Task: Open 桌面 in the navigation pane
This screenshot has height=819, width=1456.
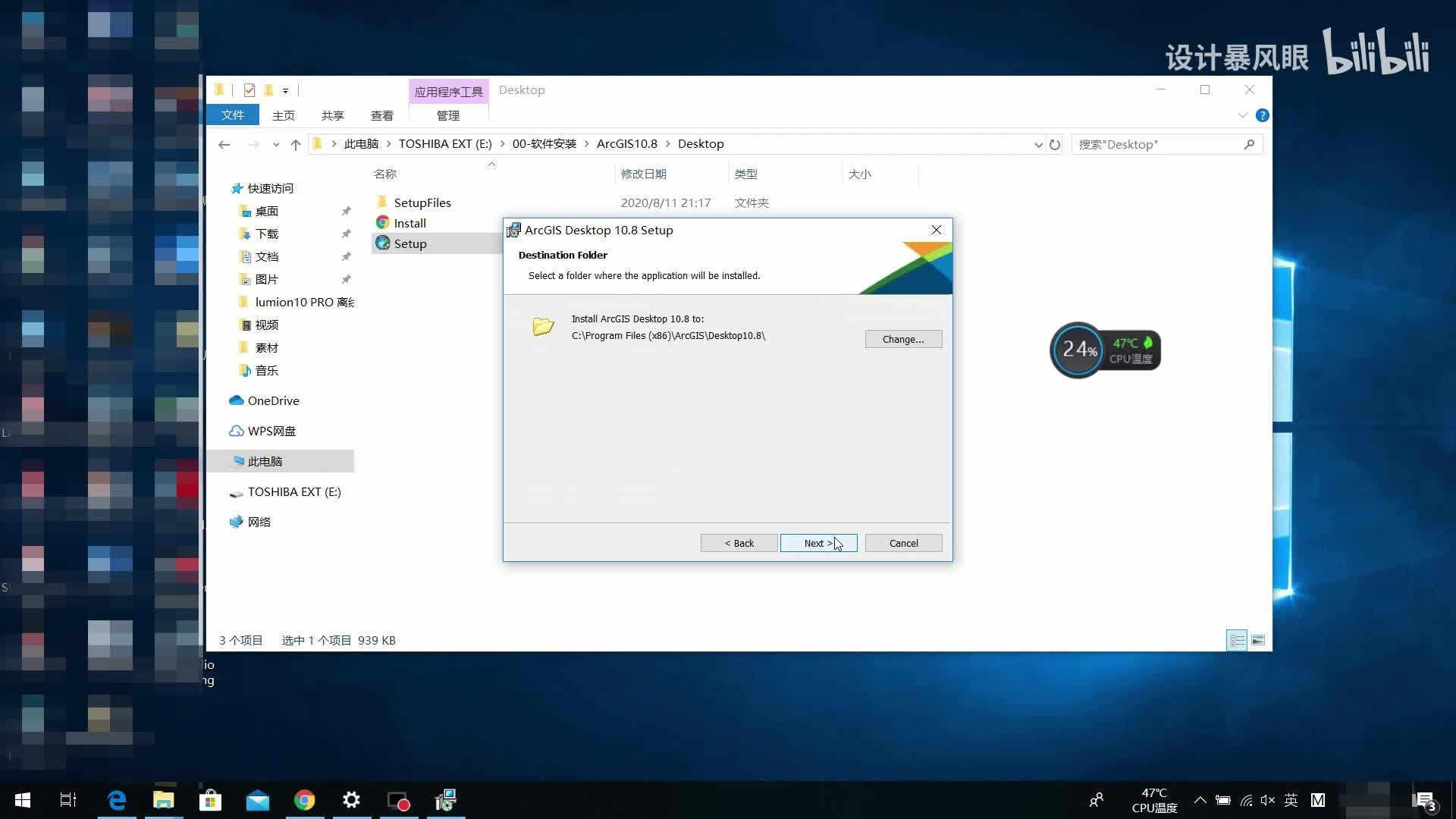Action: [266, 211]
